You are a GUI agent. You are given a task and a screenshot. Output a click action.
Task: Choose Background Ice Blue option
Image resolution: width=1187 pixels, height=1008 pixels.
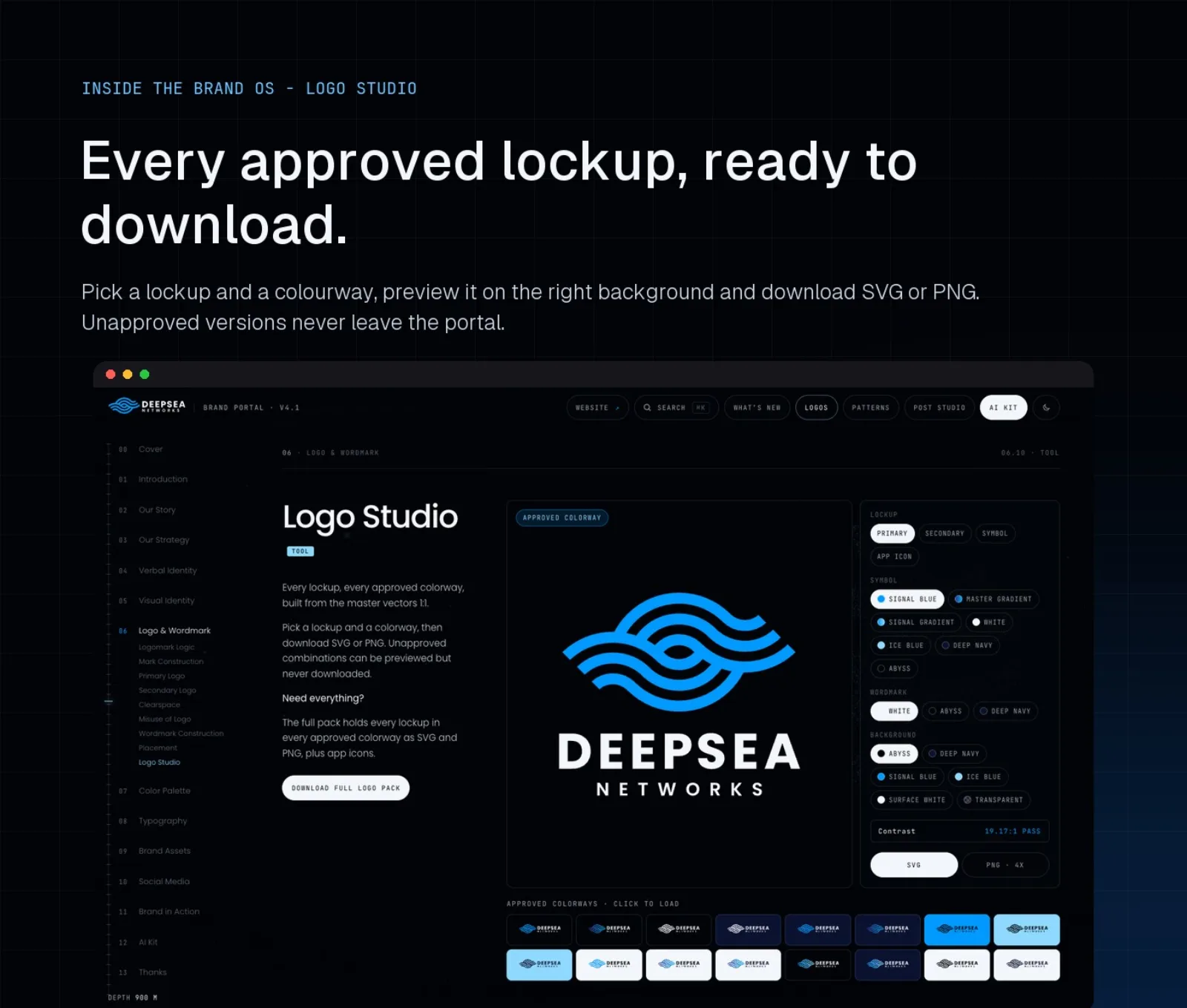978,777
